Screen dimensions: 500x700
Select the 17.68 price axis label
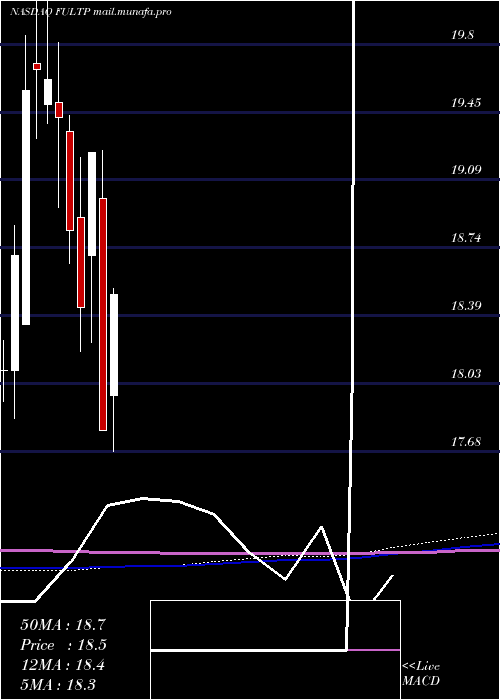point(466,442)
